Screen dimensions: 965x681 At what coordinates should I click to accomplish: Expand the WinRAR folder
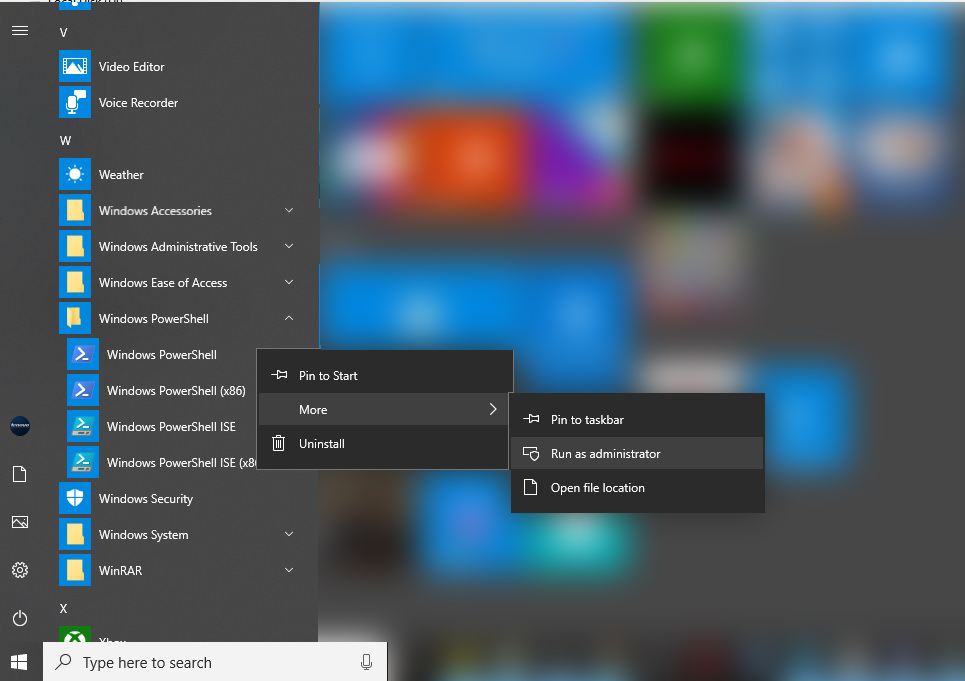[x=288, y=570]
